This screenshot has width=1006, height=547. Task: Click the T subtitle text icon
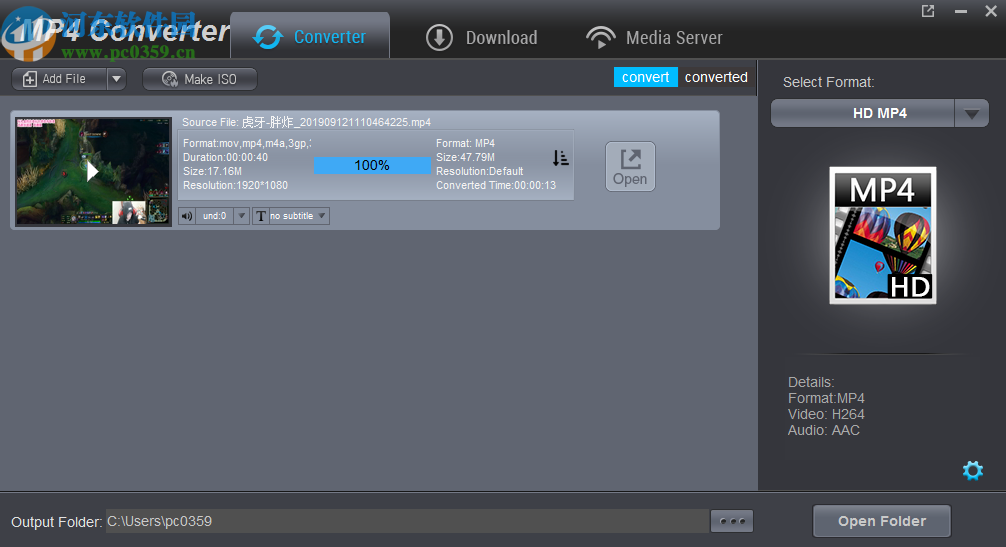pos(260,216)
